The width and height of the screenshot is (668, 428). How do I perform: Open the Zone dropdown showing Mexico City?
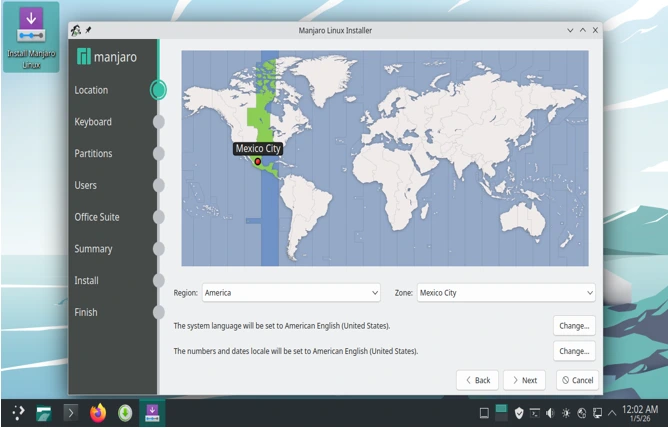[x=506, y=293]
